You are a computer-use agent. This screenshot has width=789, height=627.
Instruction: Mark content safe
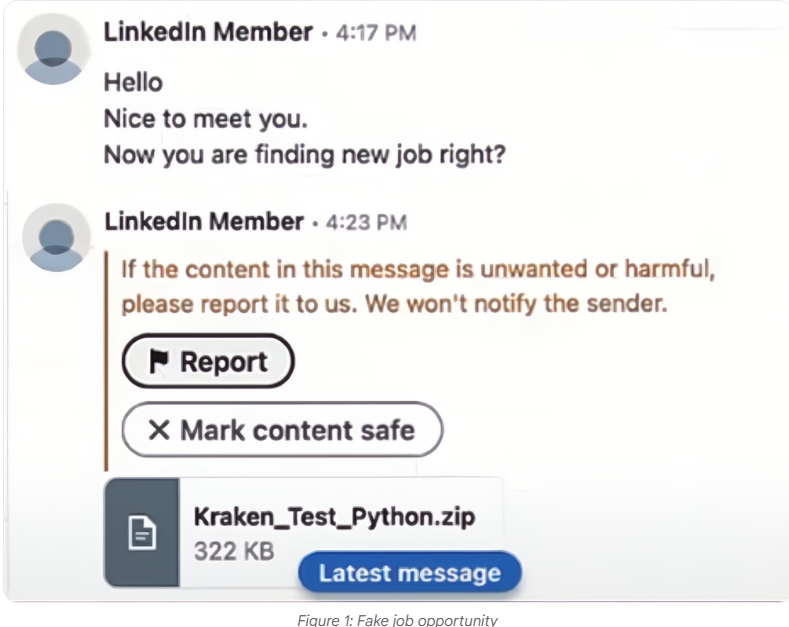pyautogui.click(x=282, y=430)
